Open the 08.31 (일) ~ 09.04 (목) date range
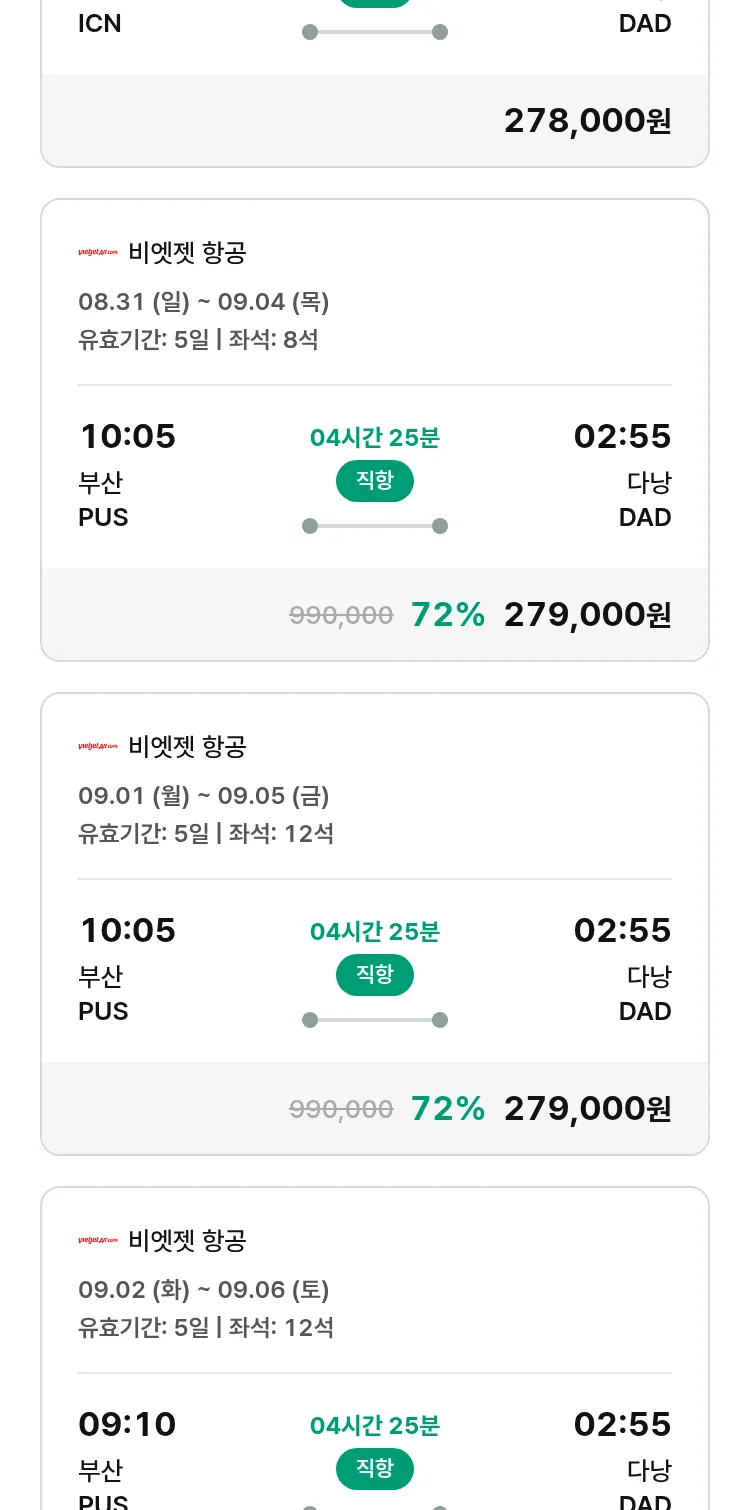The width and height of the screenshot is (750, 1510). tap(204, 302)
